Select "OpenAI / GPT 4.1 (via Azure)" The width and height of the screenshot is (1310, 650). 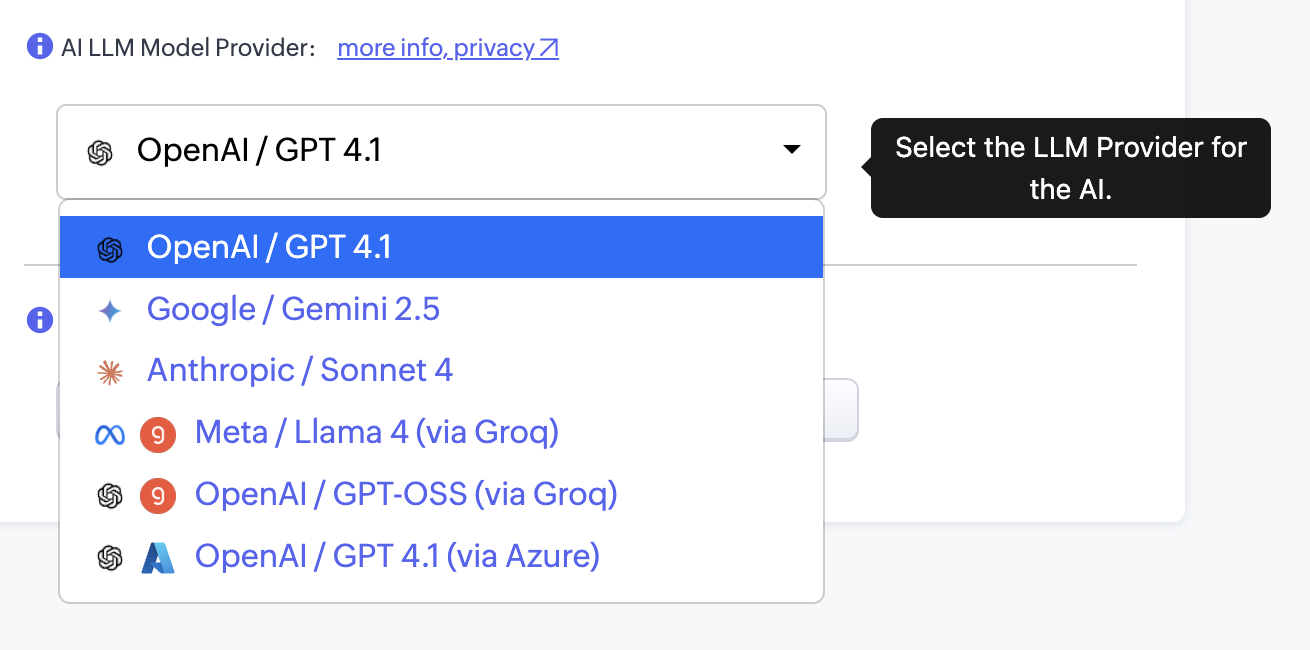tap(397, 556)
